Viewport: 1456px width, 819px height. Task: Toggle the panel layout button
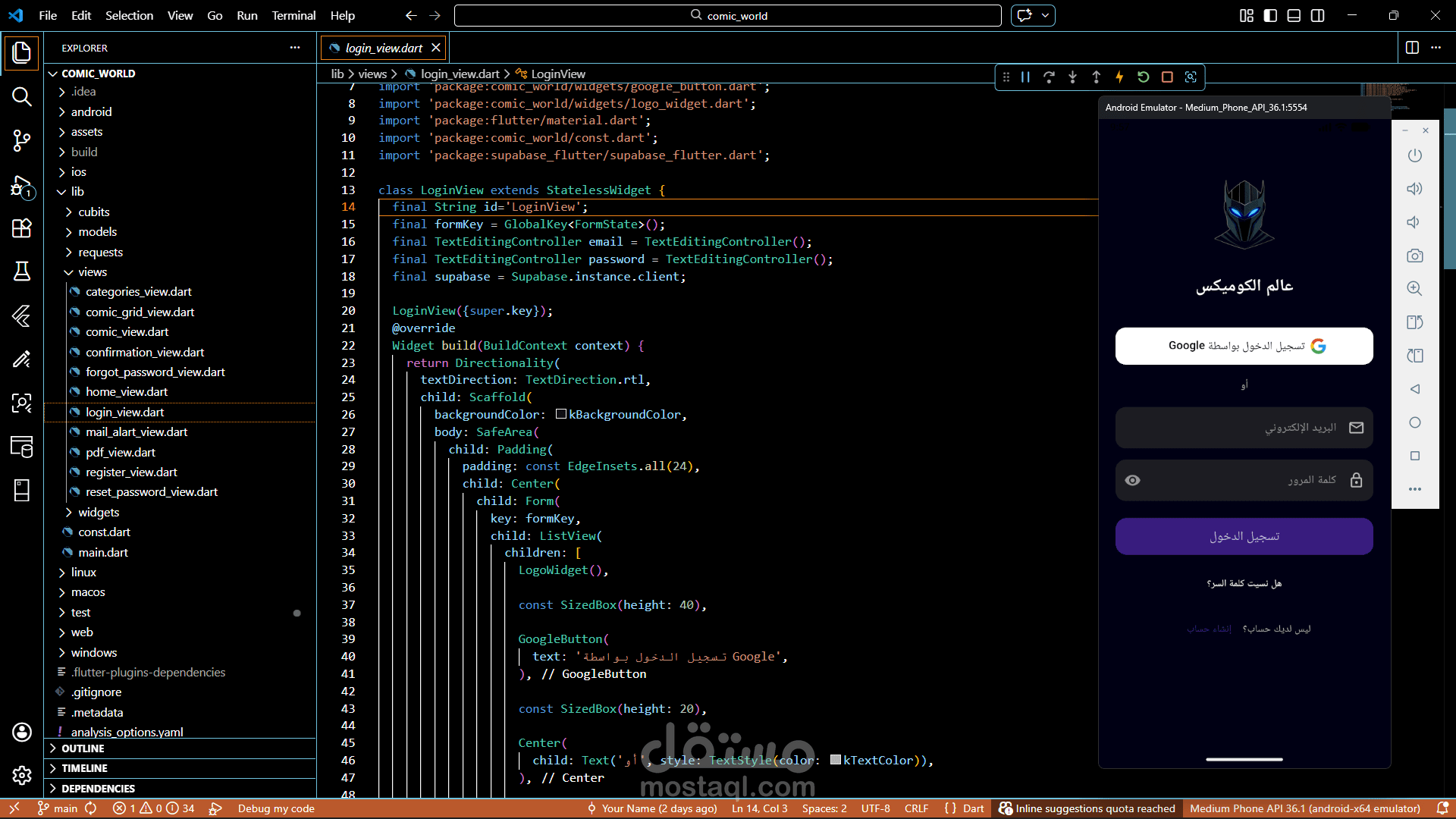click(x=1294, y=15)
